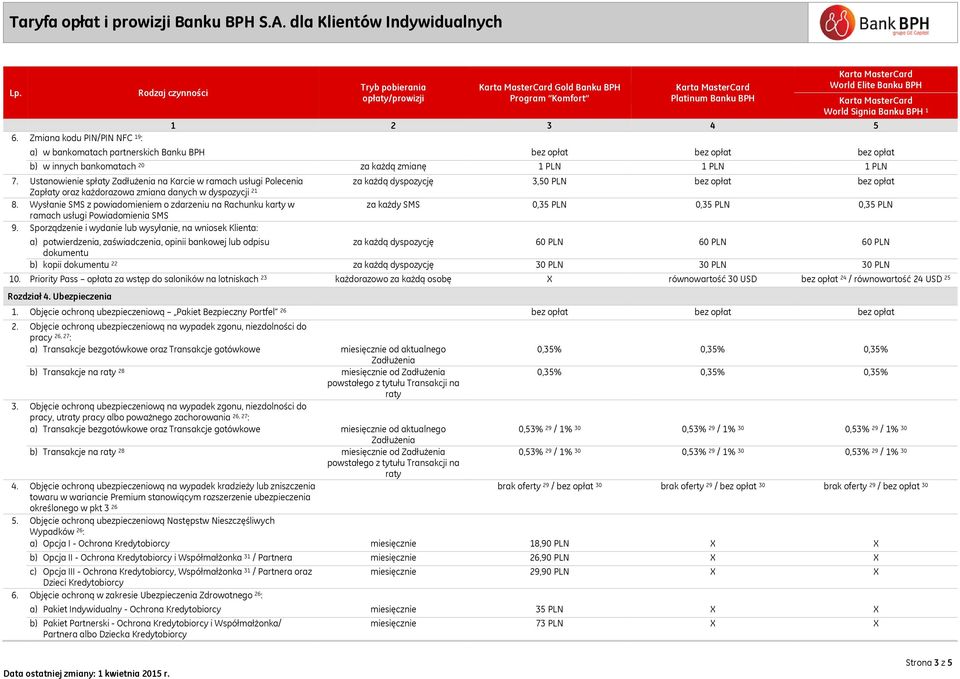Click the '29,90 PLN' value

[549, 572]
